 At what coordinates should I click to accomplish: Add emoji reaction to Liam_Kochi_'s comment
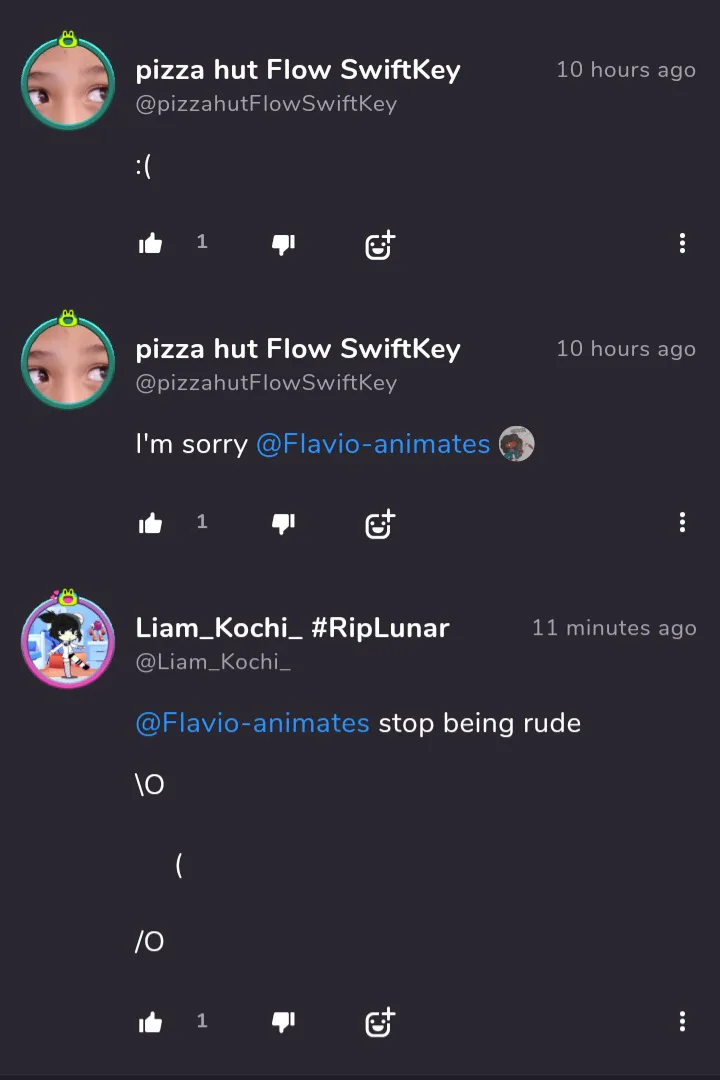[x=380, y=1023]
